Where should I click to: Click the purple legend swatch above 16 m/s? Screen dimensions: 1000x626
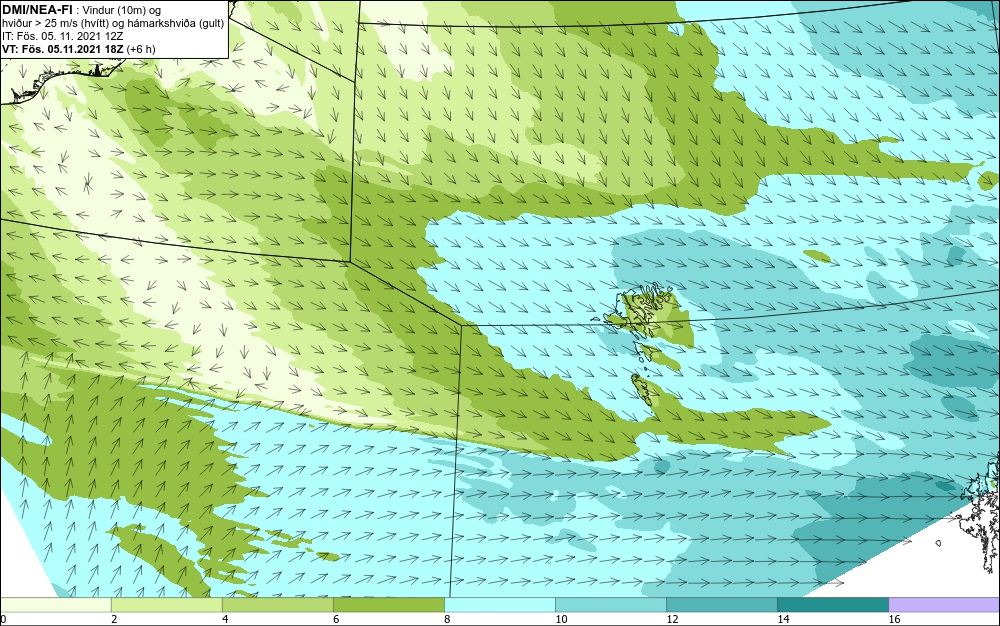[944, 605]
